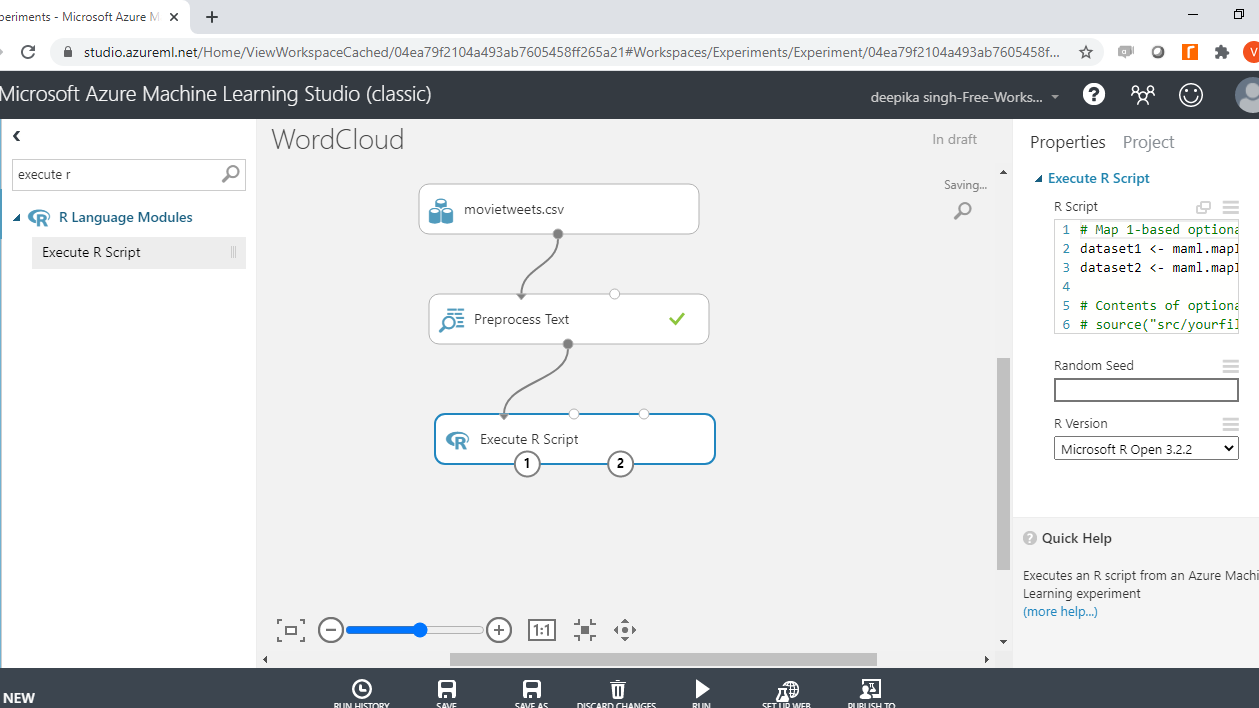Adjust the canvas zoom slider handle
The image size is (1259, 708).
(420, 630)
